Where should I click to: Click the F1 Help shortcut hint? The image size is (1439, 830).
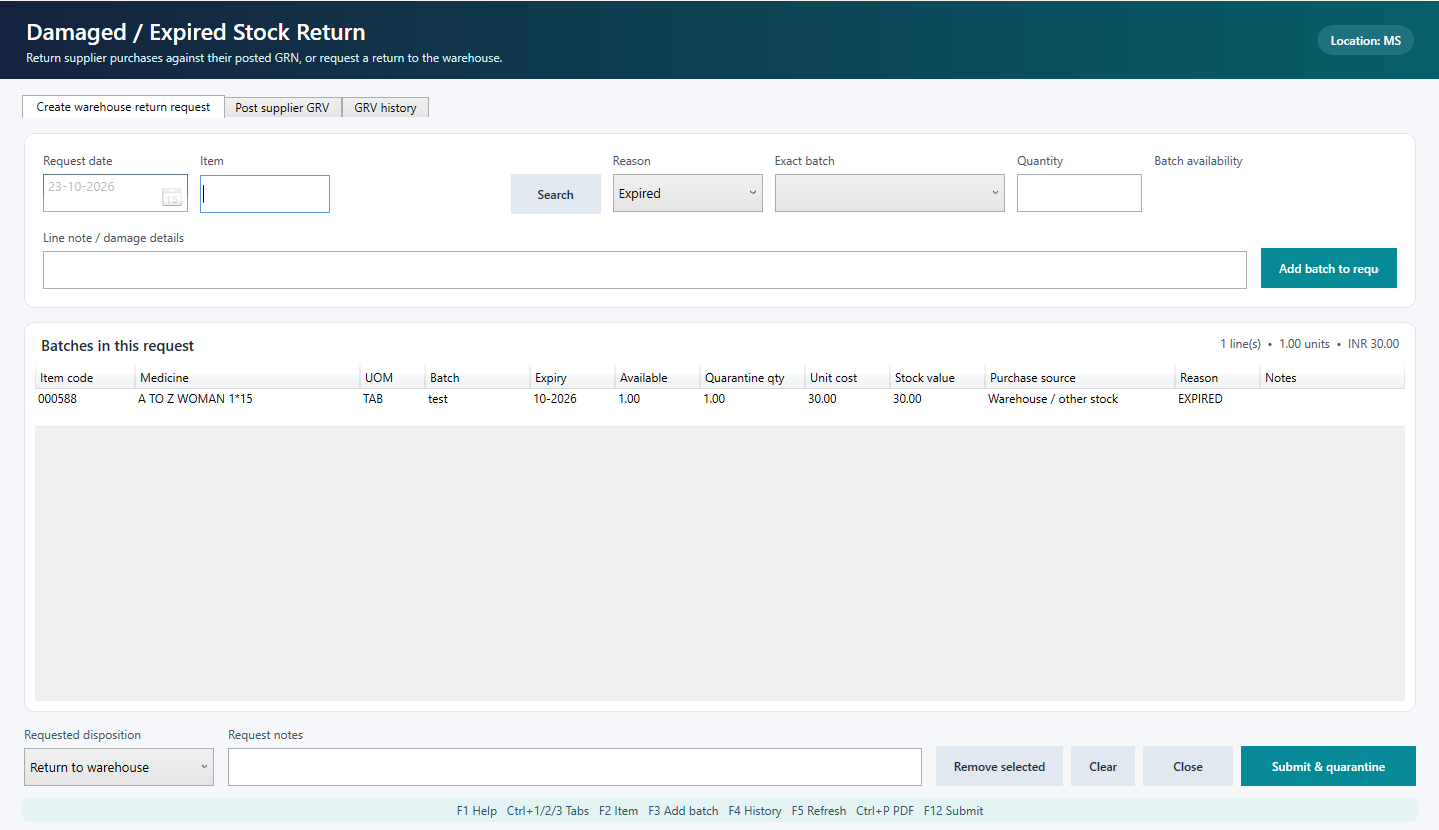click(x=477, y=811)
